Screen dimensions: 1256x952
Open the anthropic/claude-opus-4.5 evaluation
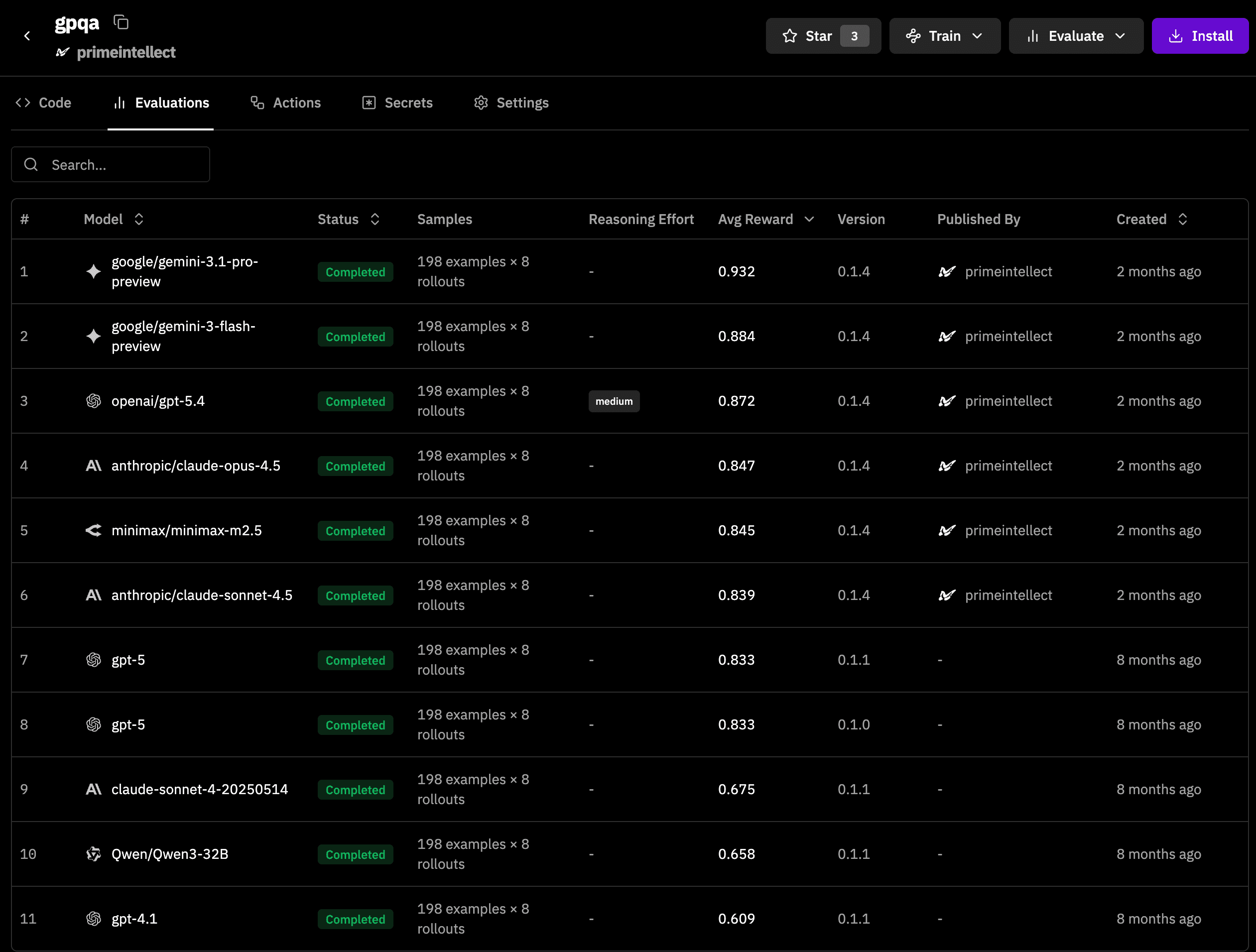pos(196,466)
